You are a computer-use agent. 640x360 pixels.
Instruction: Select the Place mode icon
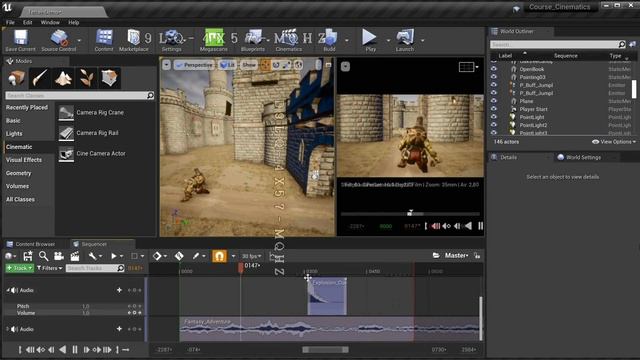click(x=17, y=78)
